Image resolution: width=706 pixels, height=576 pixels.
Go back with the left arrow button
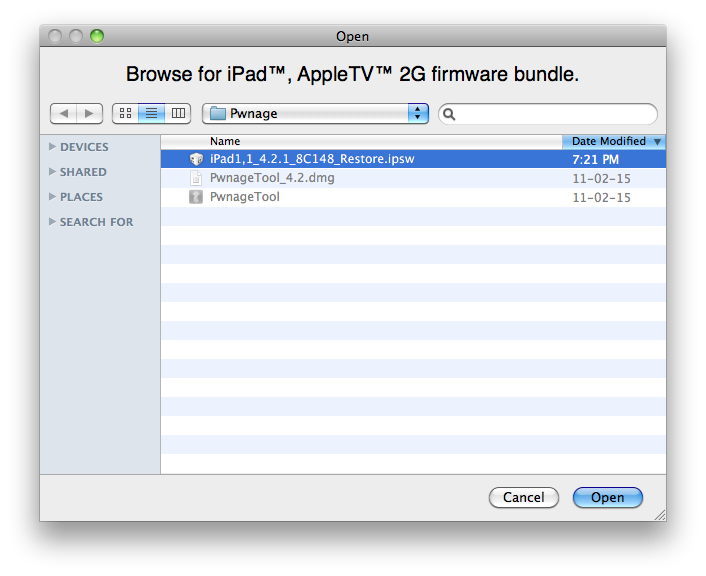coord(63,113)
